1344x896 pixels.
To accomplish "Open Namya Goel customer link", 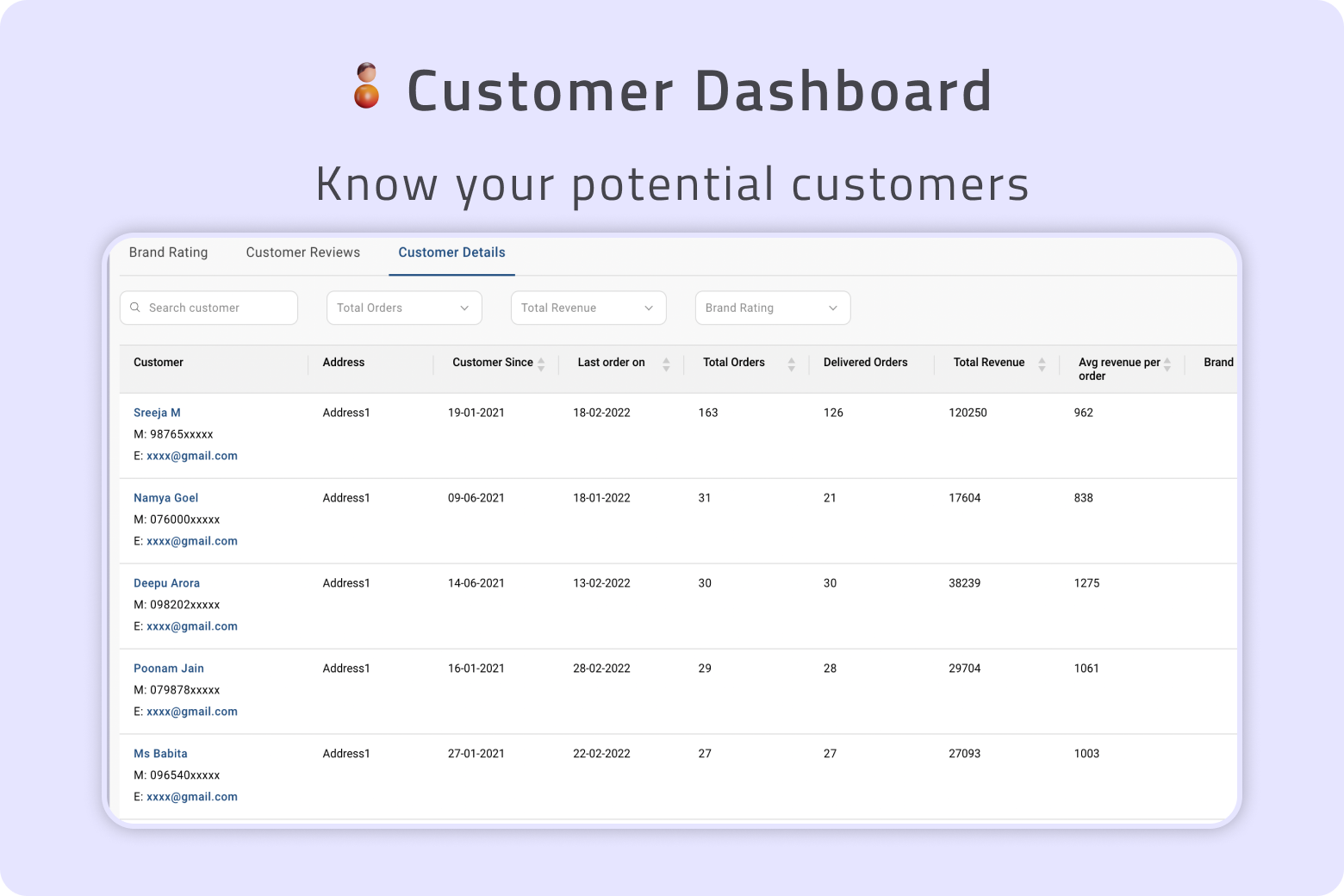I will [x=165, y=498].
